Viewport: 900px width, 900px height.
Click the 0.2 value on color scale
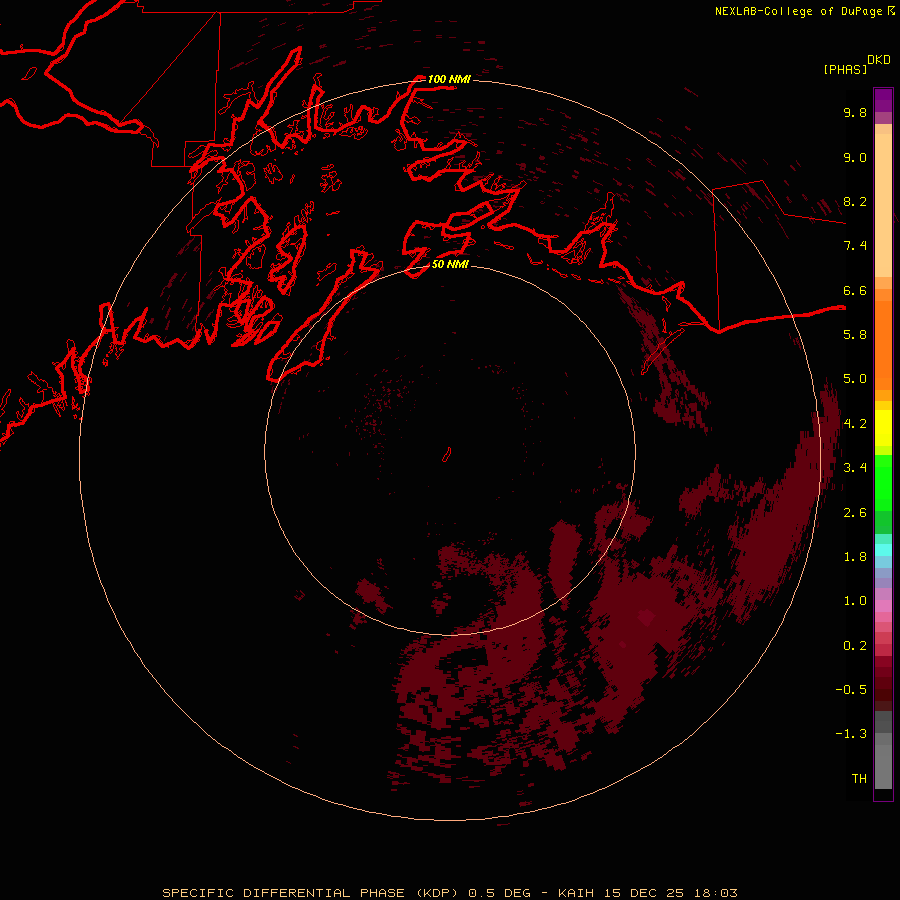(x=855, y=646)
